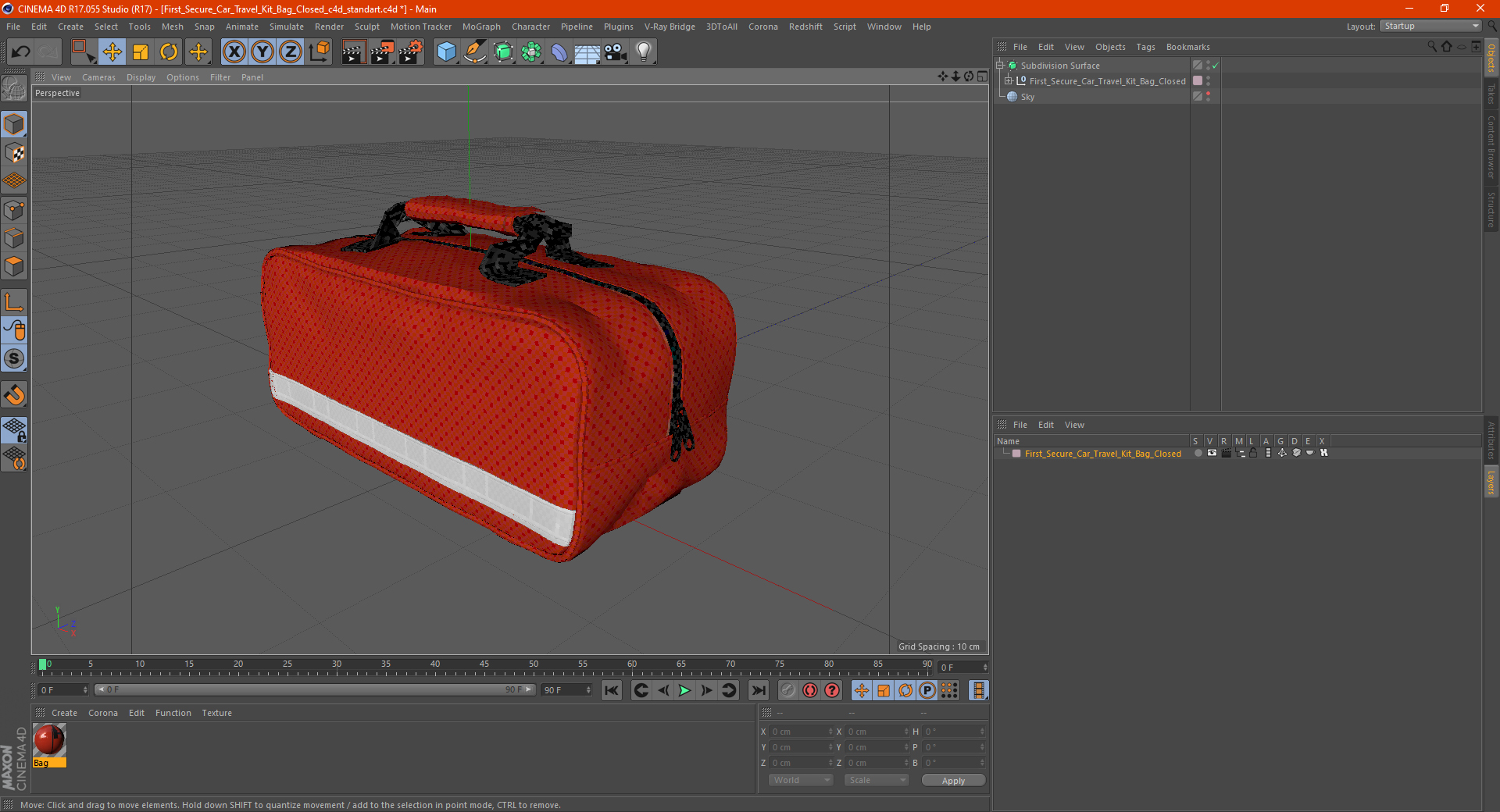Click the end frame 90 F field
The height and width of the screenshot is (812, 1500).
566,690
